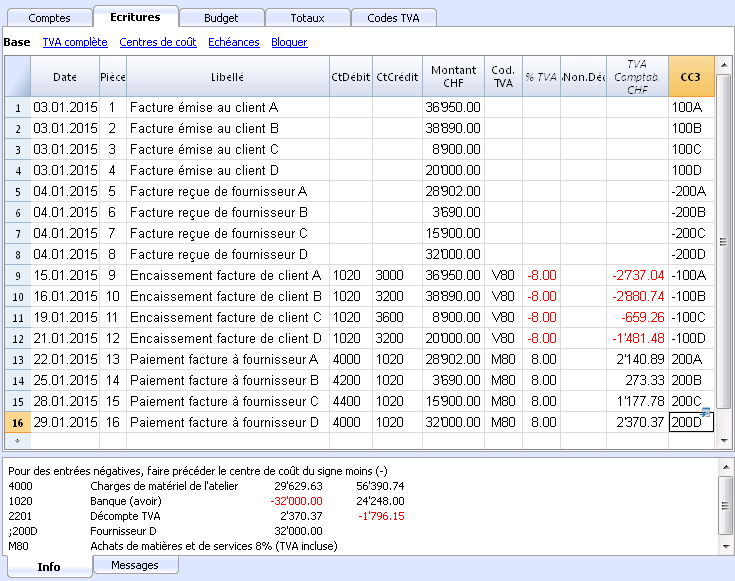Open the Echéances view
This screenshot has height=581, width=735.
[234, 42]
